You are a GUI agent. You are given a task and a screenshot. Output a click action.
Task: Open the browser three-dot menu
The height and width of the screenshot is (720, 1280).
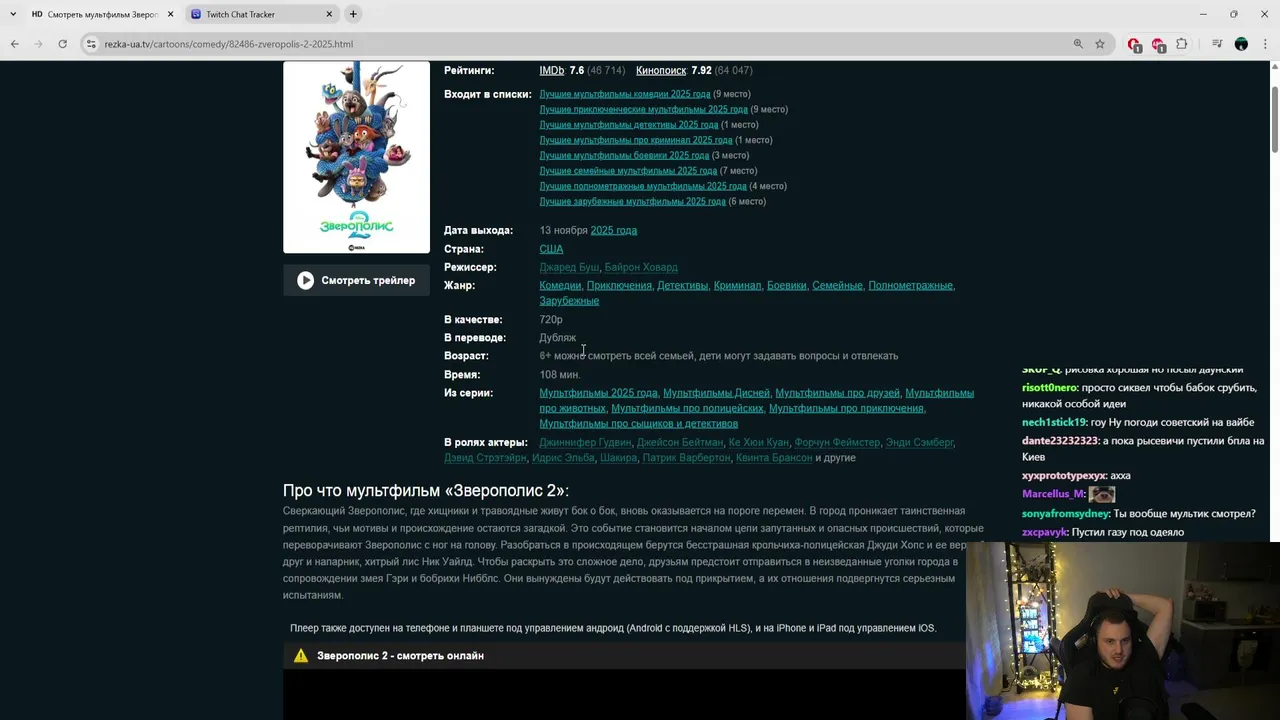click(x=1265, y=44)
